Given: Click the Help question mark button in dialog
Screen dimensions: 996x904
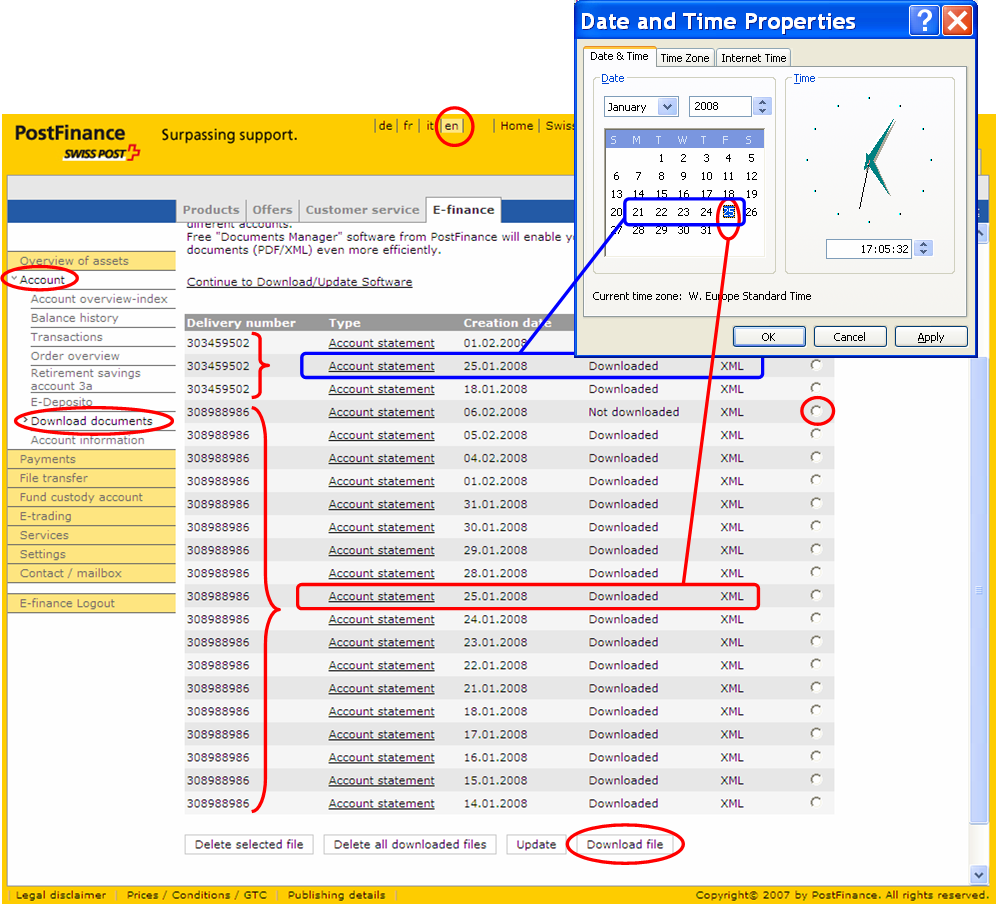Looking at the screenshot, I should click(x=924, y=20).
